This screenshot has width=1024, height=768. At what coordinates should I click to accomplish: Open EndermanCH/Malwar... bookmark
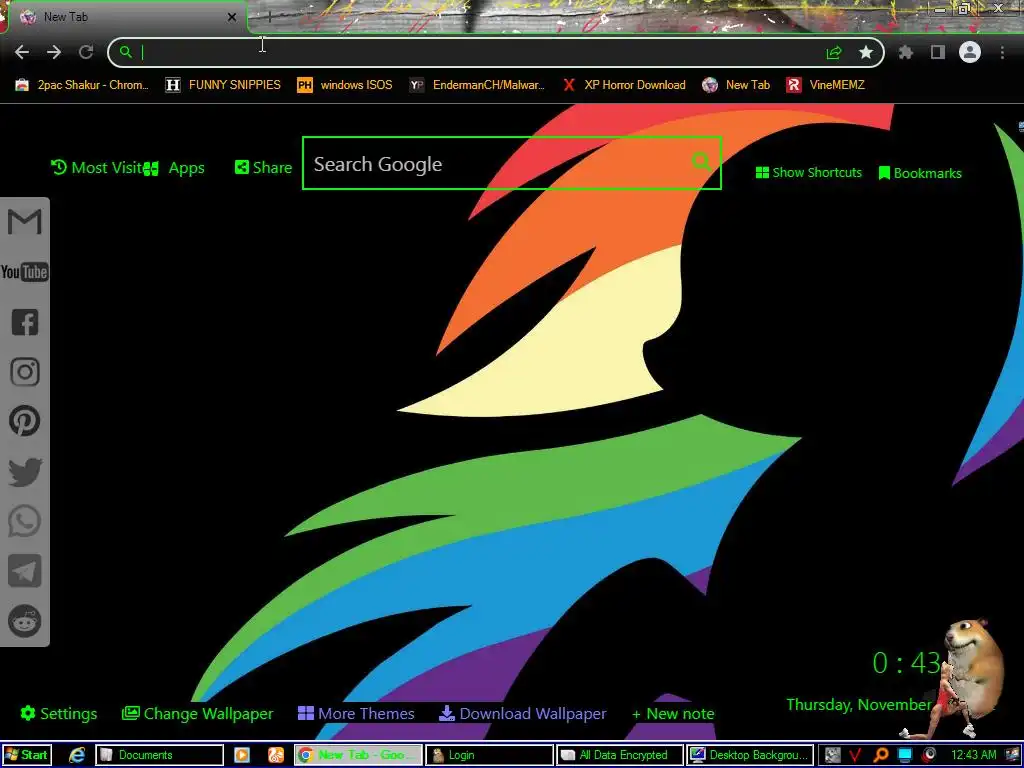point(477,85)
